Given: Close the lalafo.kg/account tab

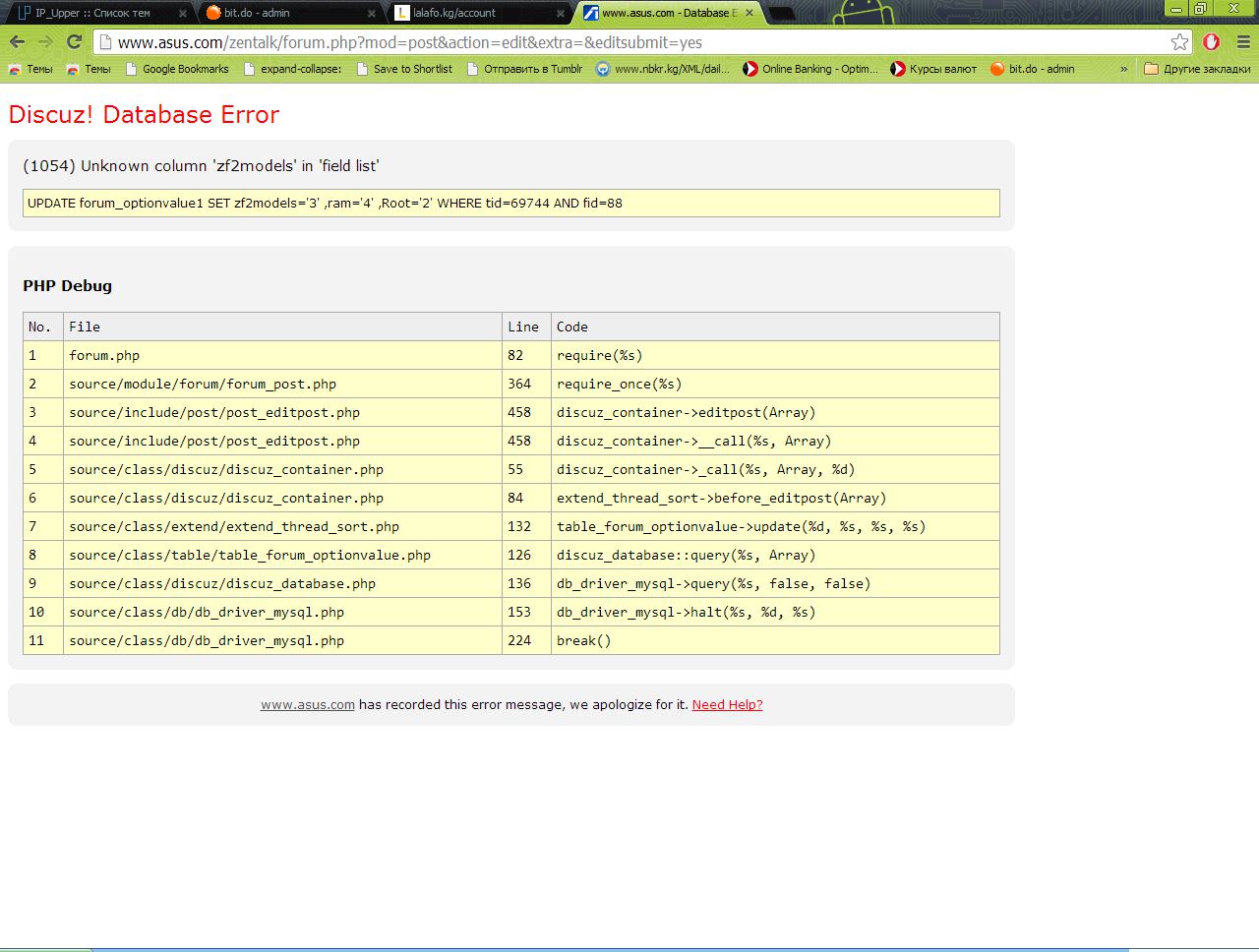Looking at the screenshot, I should tap(560, 14).
